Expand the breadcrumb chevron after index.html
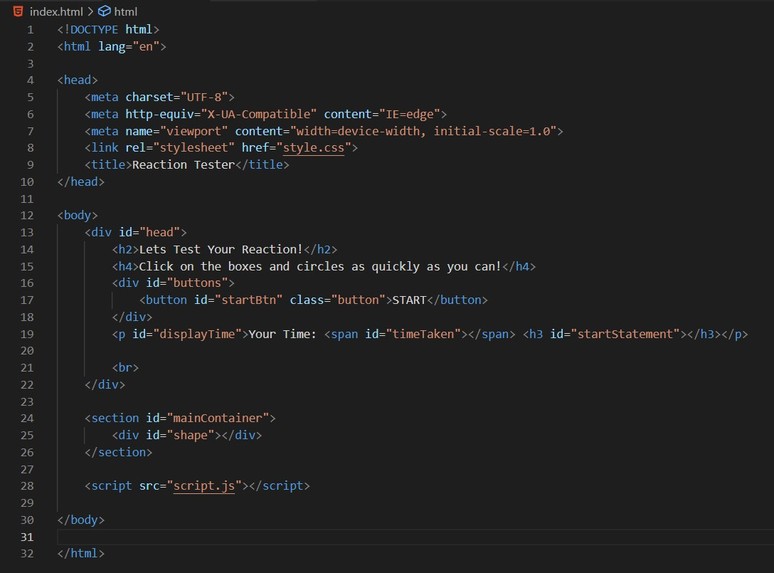Viewport: 774px width, 573px height. (90, 11)
